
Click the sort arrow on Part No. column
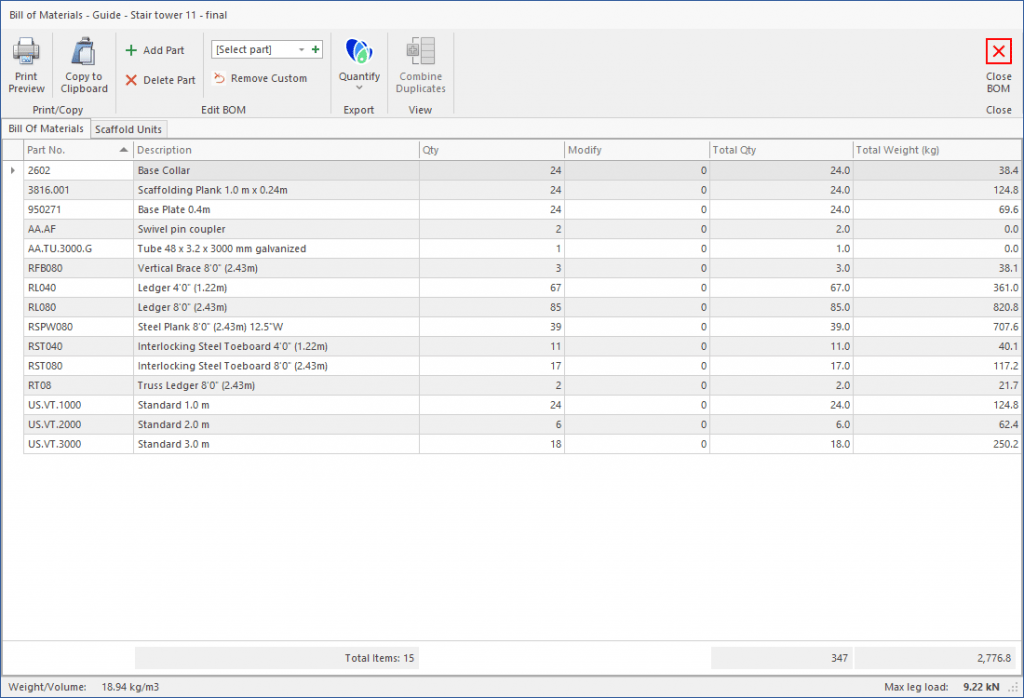pyautogui.click(x=125, y=149)
